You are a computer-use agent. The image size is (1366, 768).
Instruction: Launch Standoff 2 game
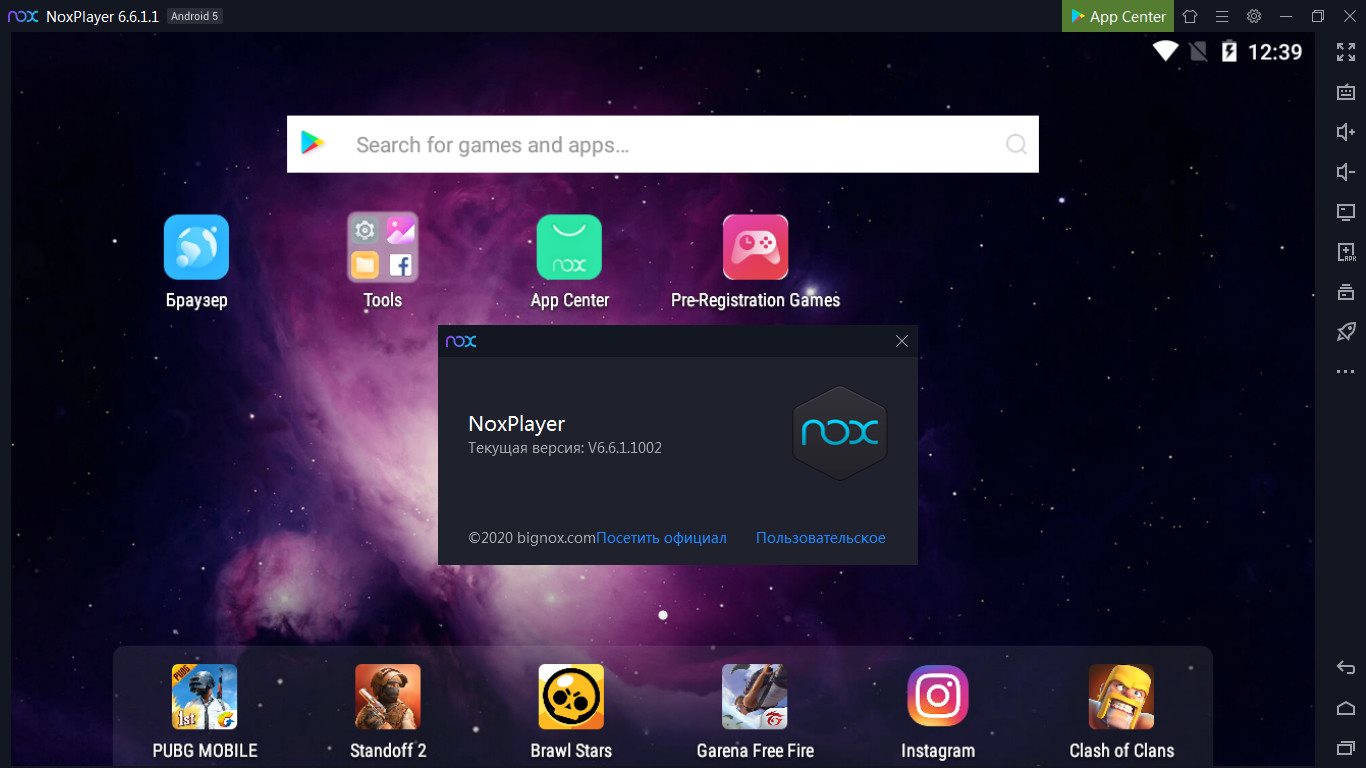(388, 697)
